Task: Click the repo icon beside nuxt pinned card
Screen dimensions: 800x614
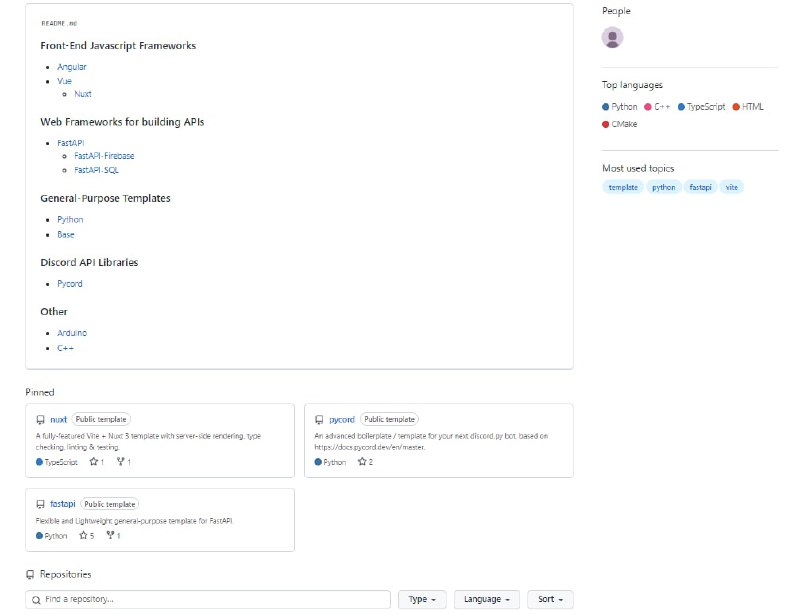Action: pos(40,420)
